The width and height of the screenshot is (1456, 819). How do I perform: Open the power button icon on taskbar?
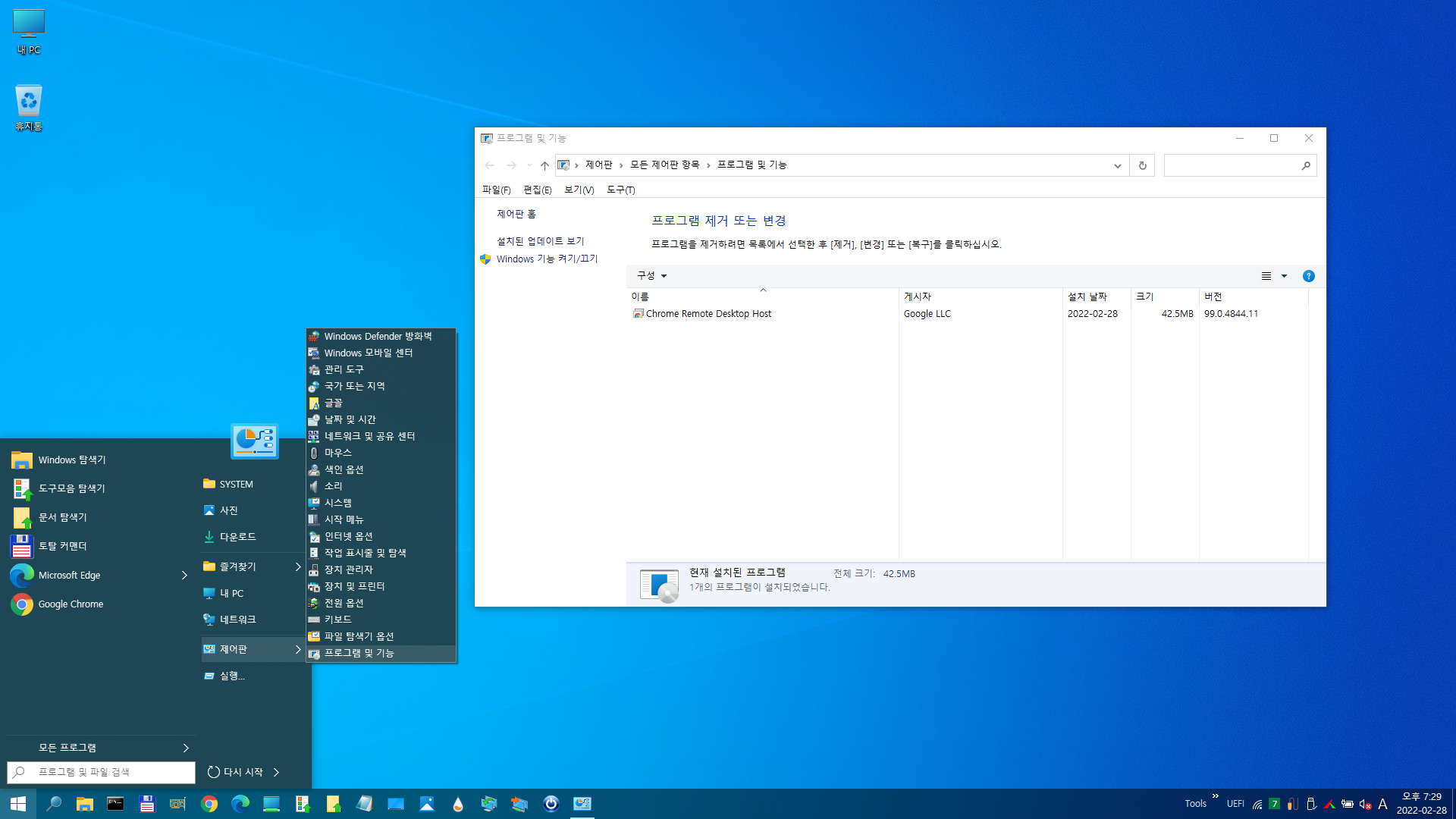(x=551, y=804)
